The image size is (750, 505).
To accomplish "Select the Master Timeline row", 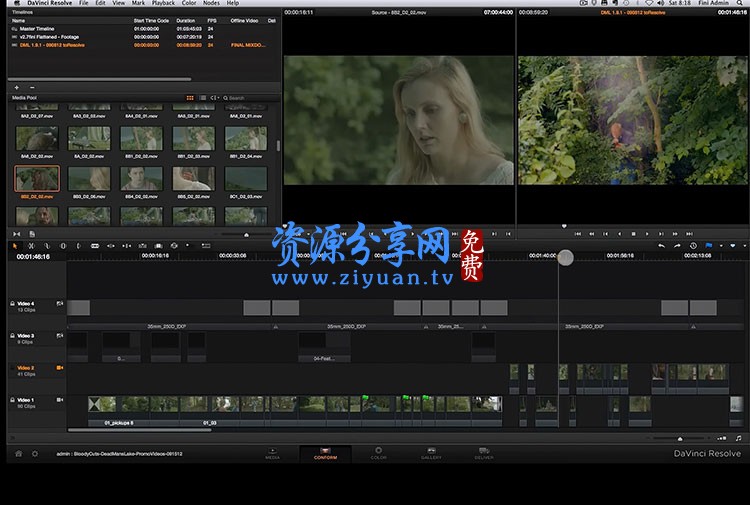I will click(x=143, y=29).
